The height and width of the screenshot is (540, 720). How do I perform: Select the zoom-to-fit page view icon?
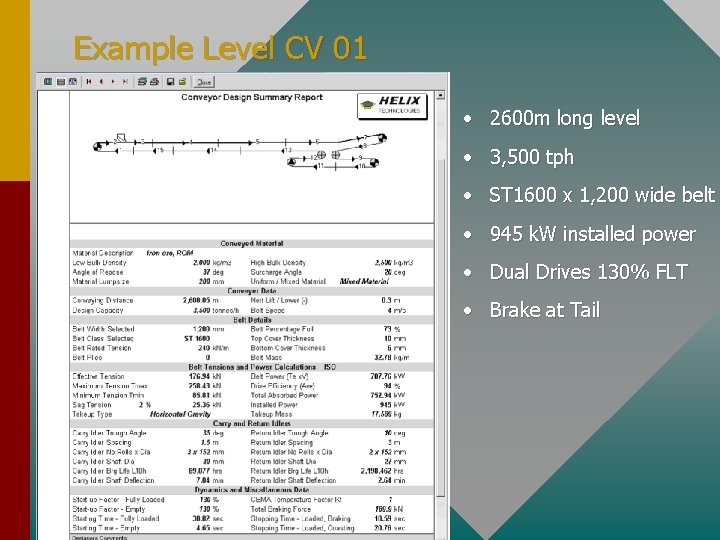(x=48, y=82)
